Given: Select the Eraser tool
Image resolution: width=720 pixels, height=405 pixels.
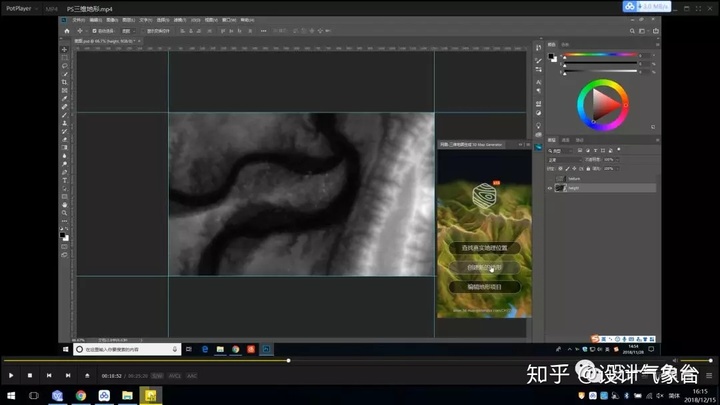Looking at the screenshot, I should (64, 140).
